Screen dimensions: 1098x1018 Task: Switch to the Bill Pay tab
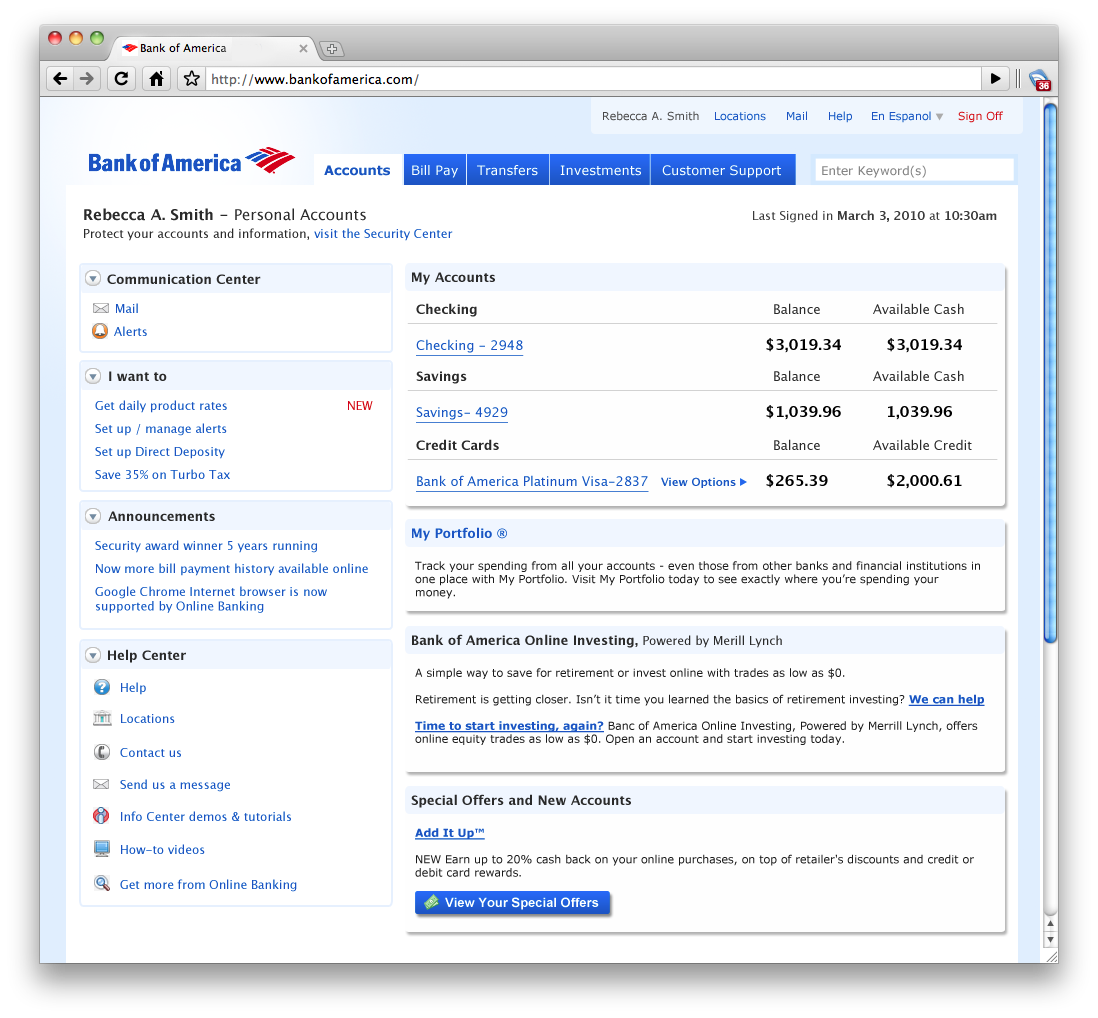coord(434,169)
